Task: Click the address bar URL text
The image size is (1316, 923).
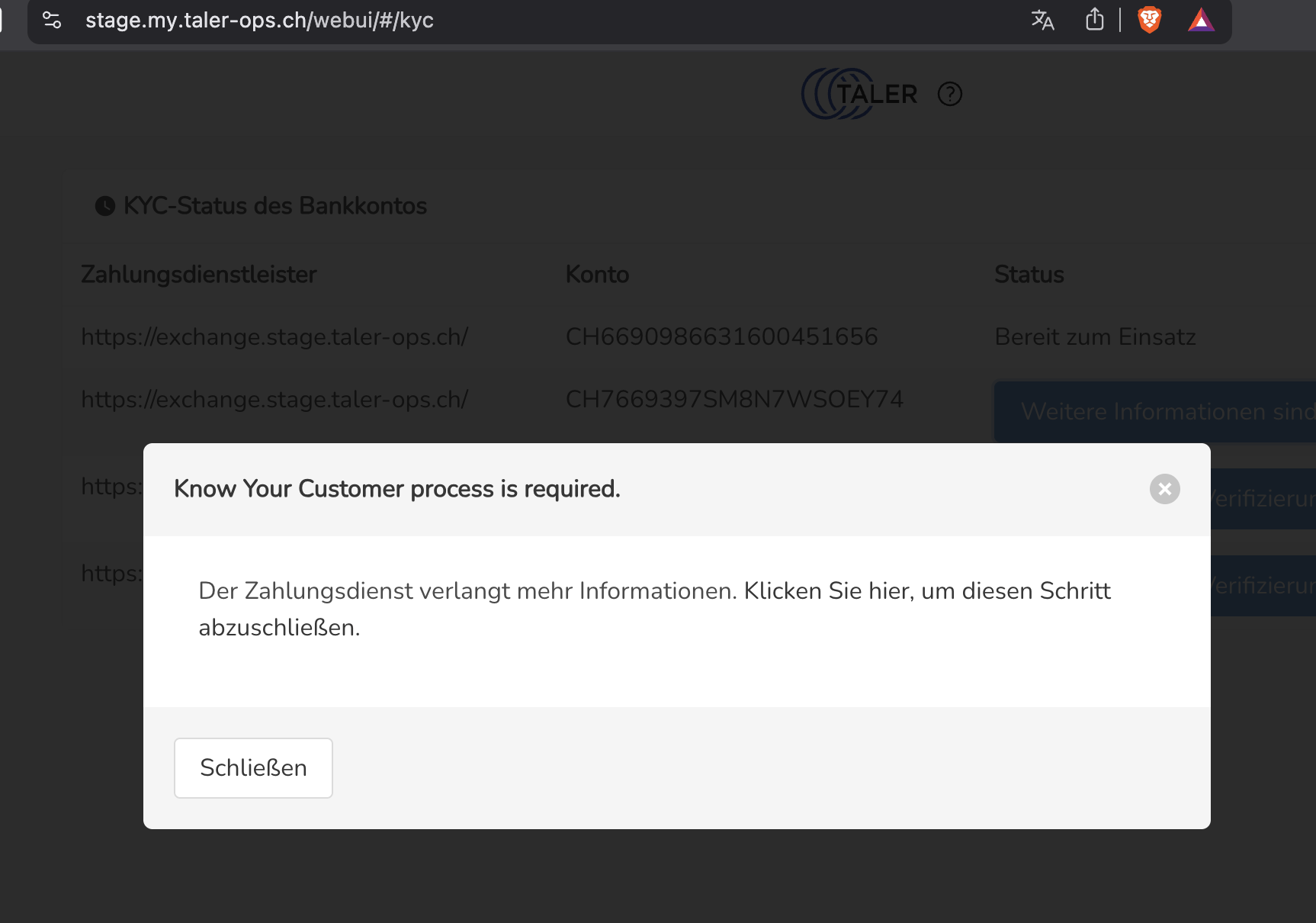Action: 259,21
